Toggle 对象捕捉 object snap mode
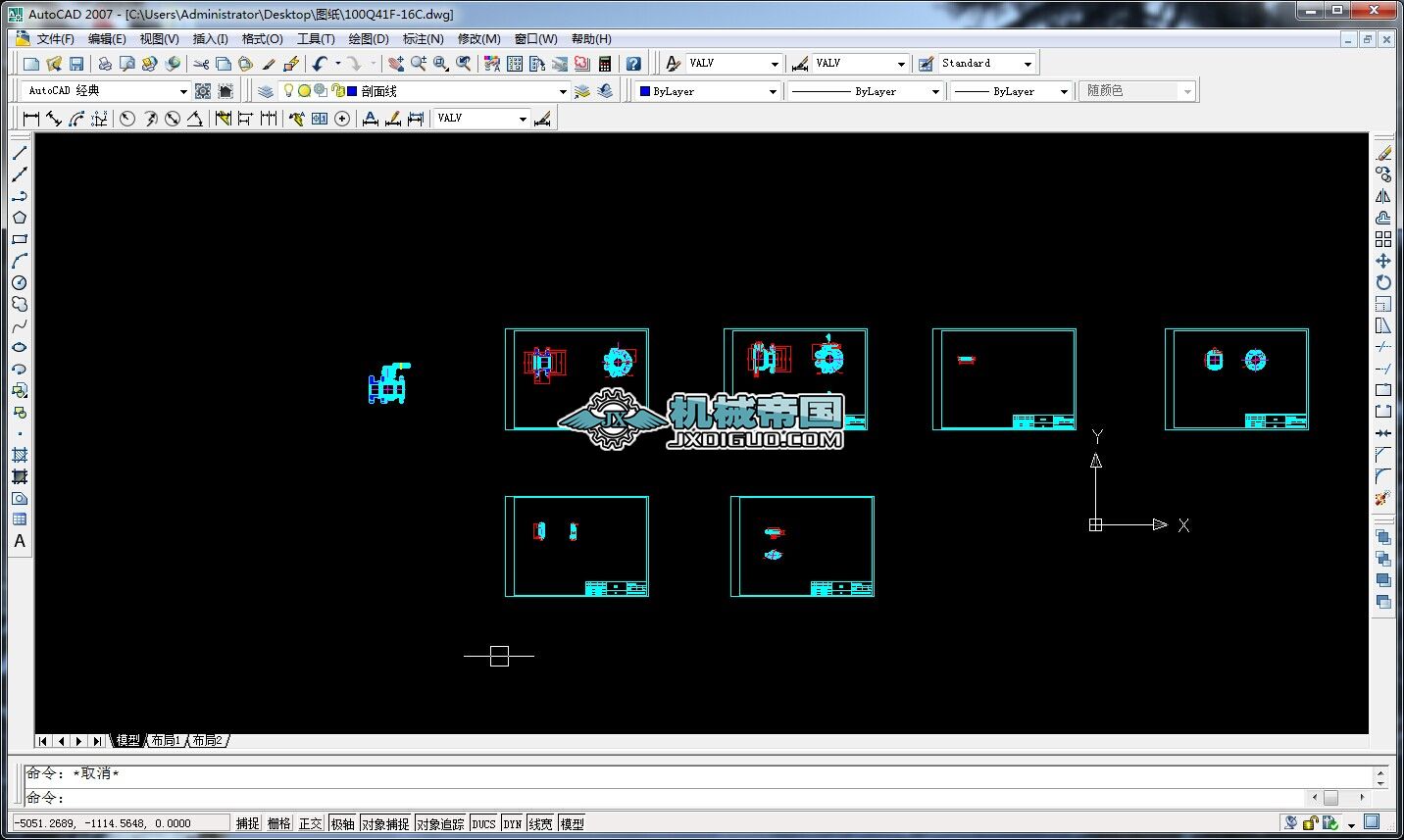Image resolution: width=1404 pixels, height=840 pixels. pos(385,823)
